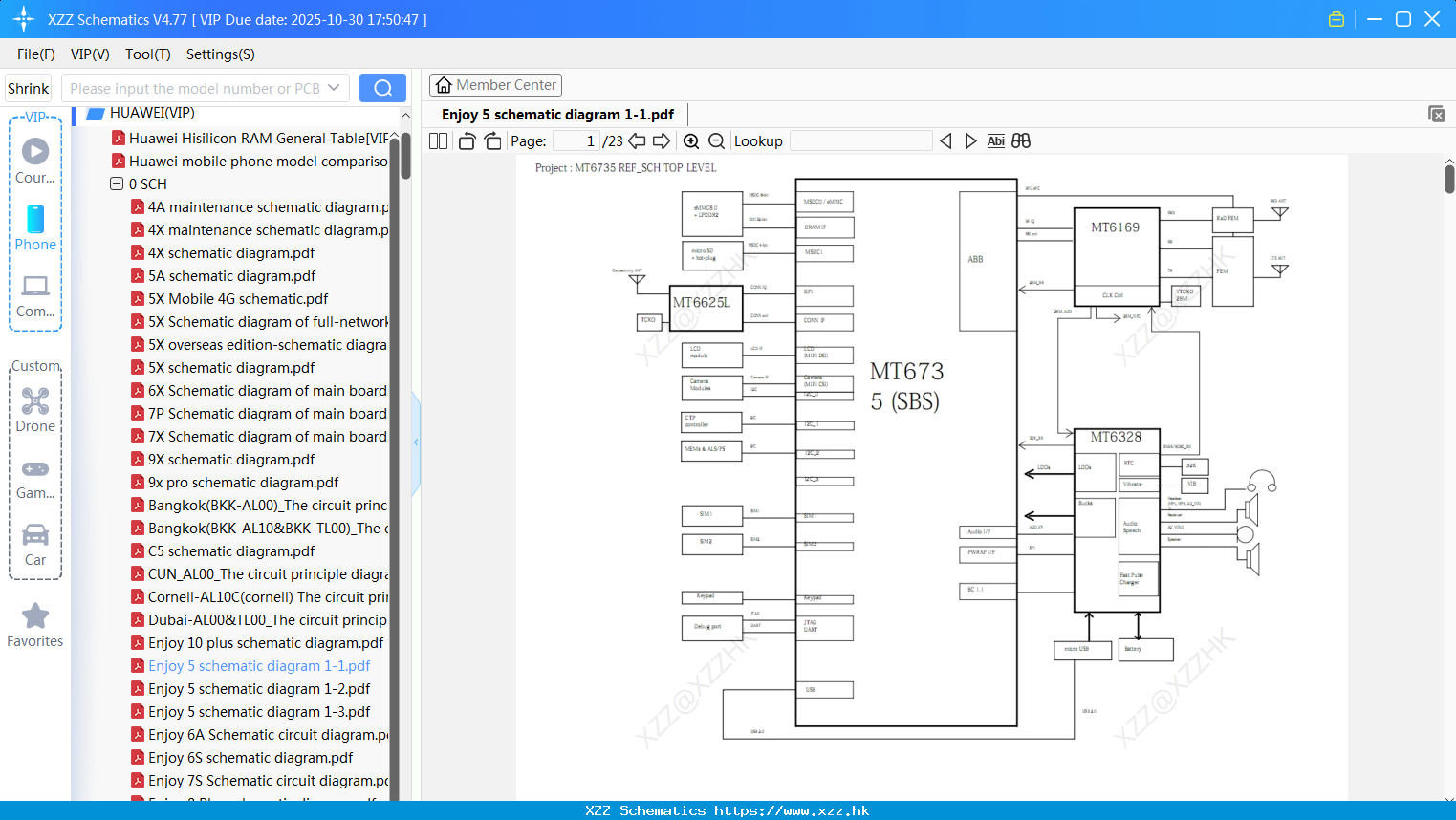Open C5 schematic diagram.pdf
Viewport: 1456px width, 820px height.
point(223,551)
